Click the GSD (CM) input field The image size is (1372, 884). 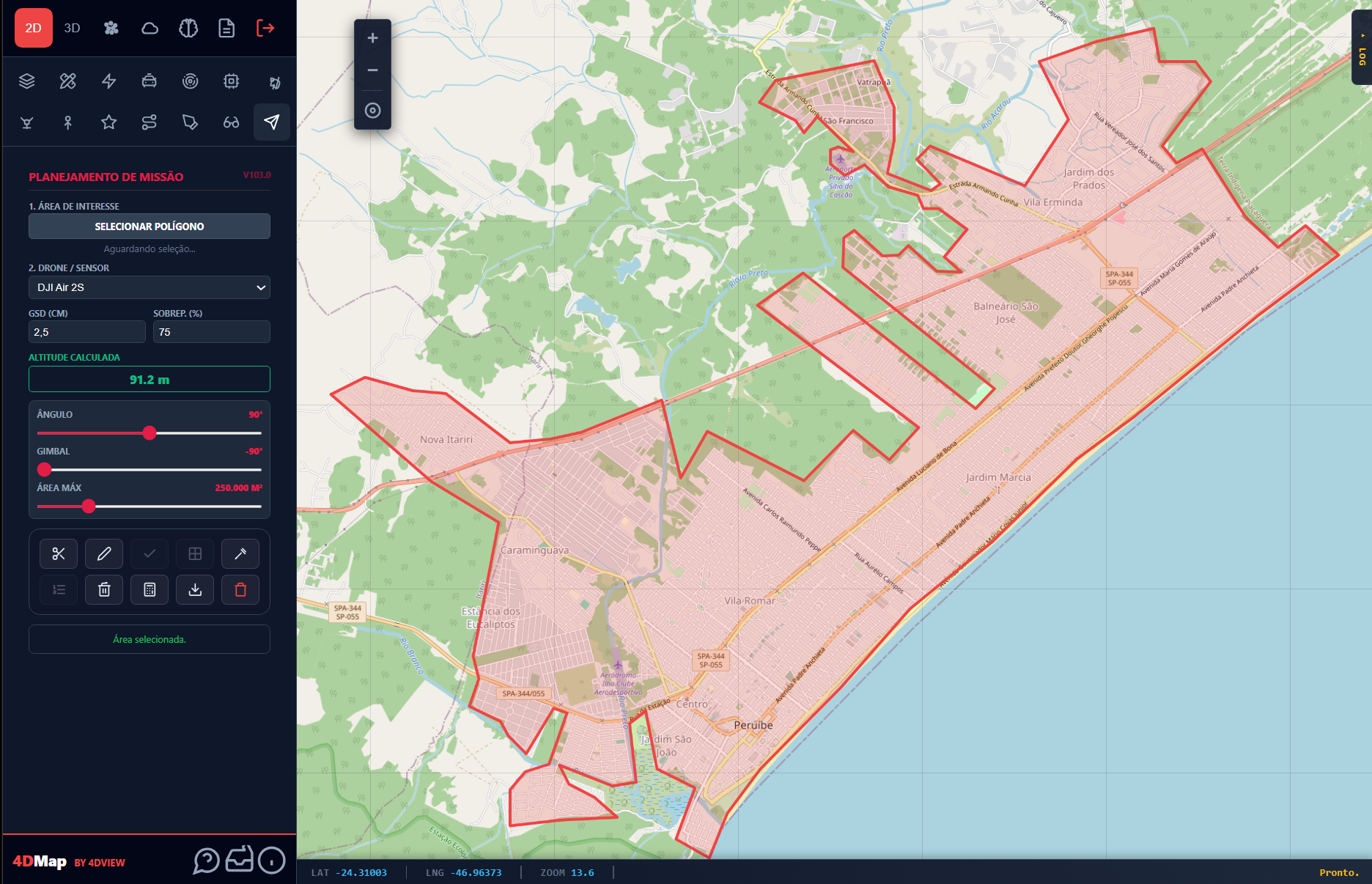coord(86,332)
